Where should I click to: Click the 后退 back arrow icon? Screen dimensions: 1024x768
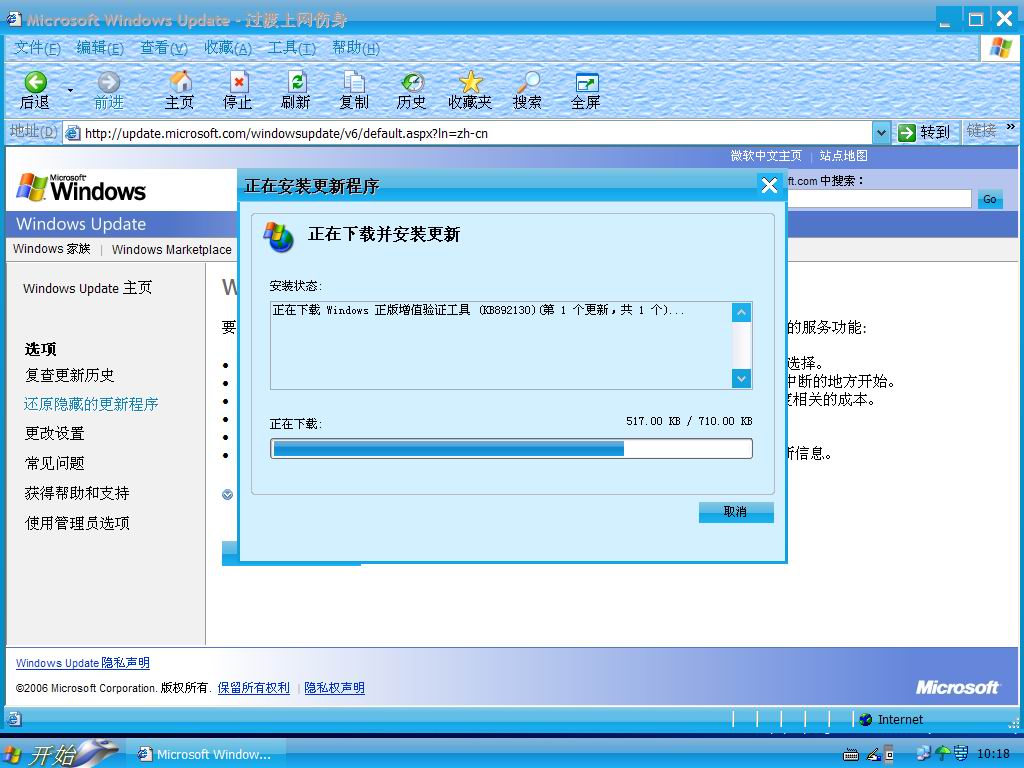pos(35,82)
